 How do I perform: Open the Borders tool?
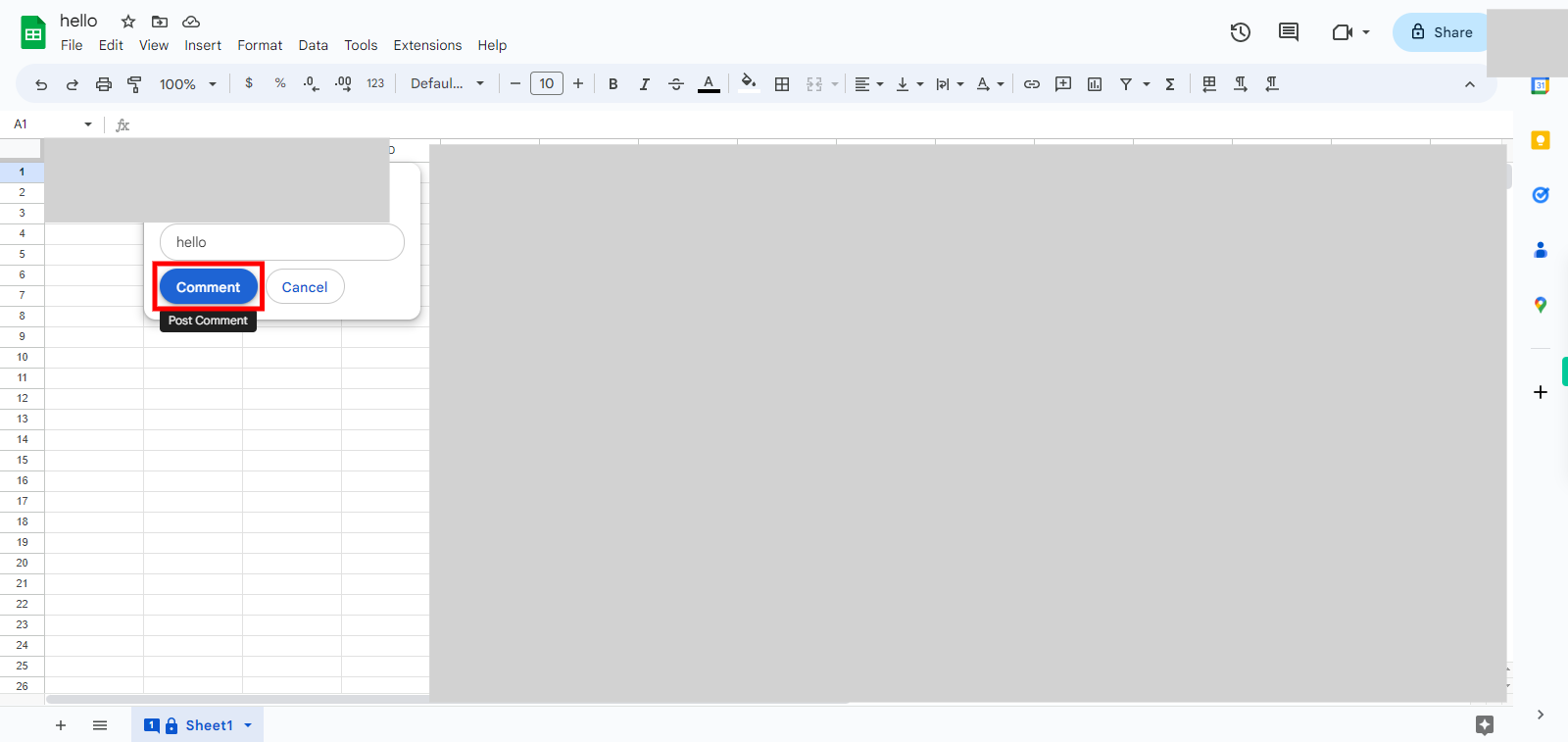(782, 84)
